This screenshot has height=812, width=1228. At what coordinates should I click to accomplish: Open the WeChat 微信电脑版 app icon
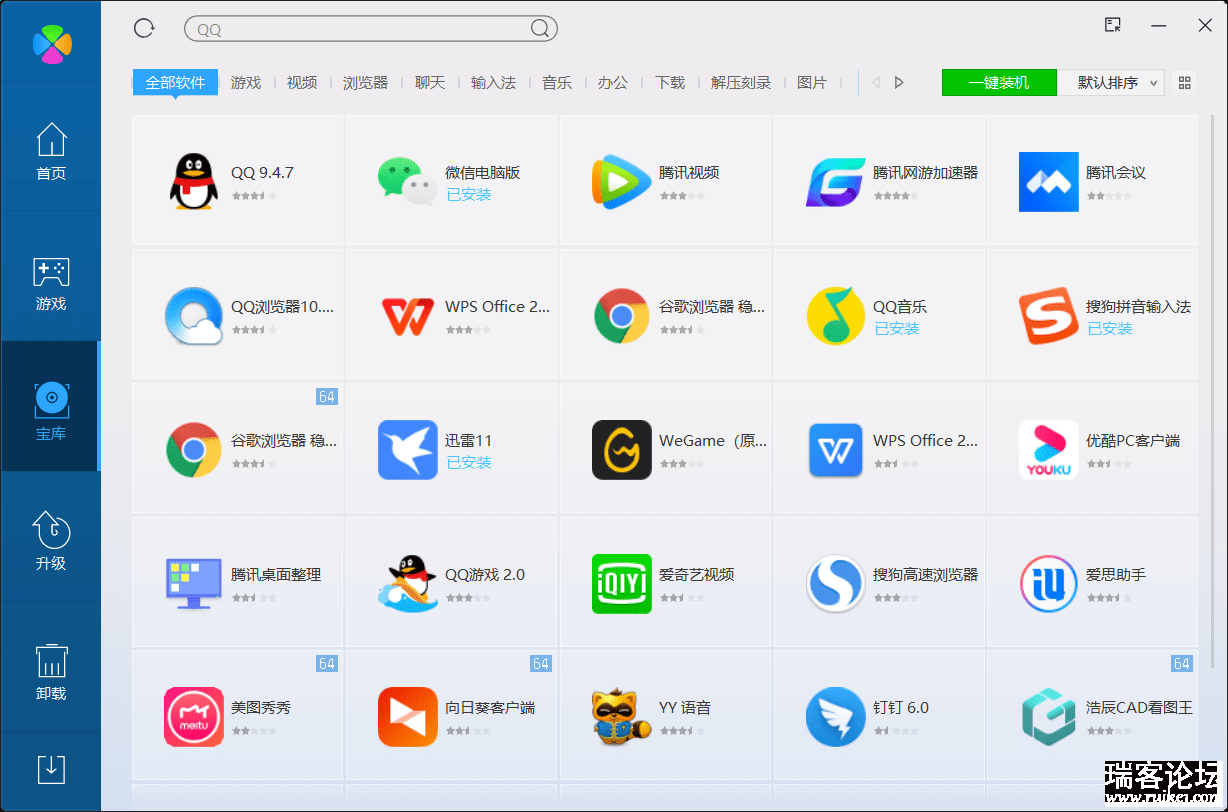tap(407, 181)
